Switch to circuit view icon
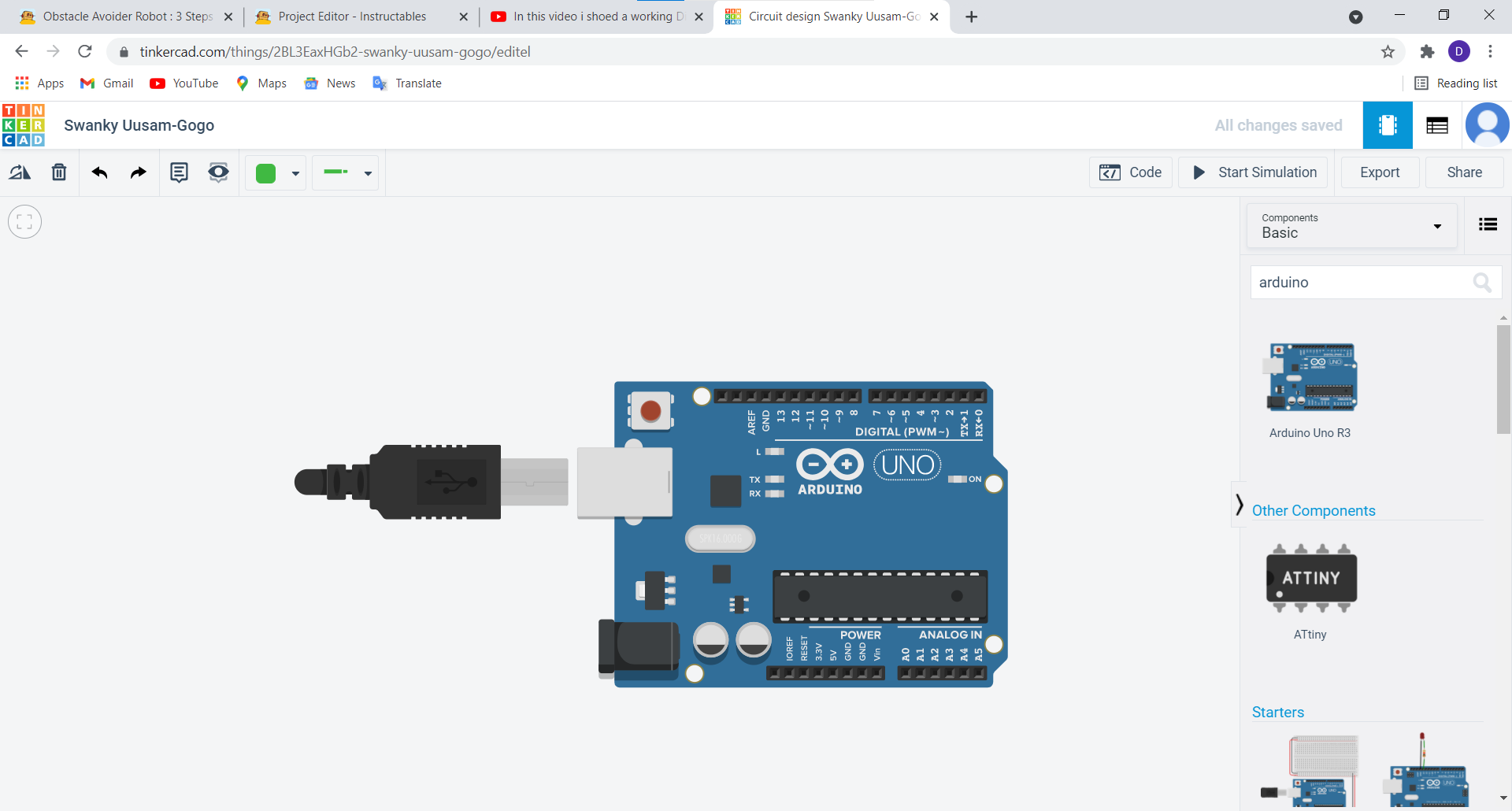 point(1388,125)
